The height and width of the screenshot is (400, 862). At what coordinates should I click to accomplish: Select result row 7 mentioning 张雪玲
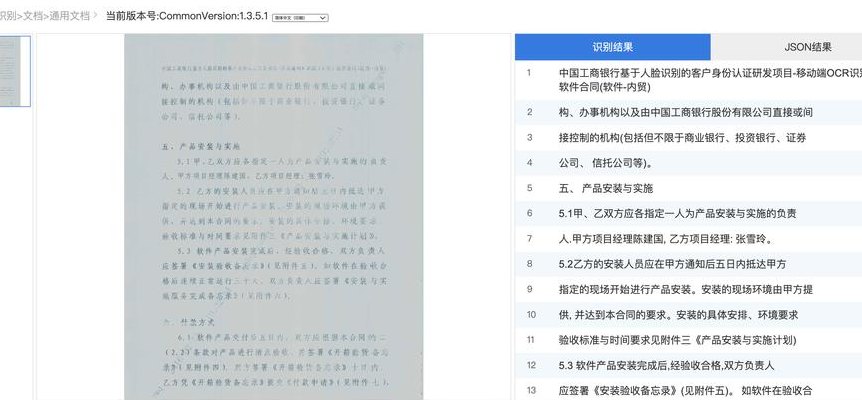688,239
